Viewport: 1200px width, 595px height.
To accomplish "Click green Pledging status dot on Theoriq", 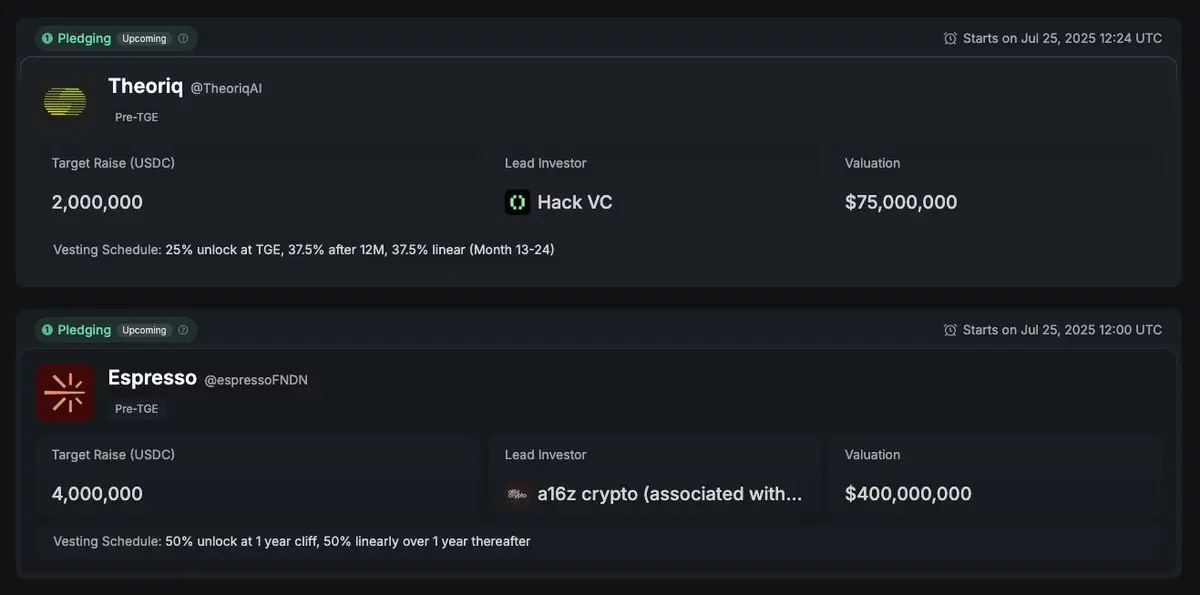I will coord(47,38).
